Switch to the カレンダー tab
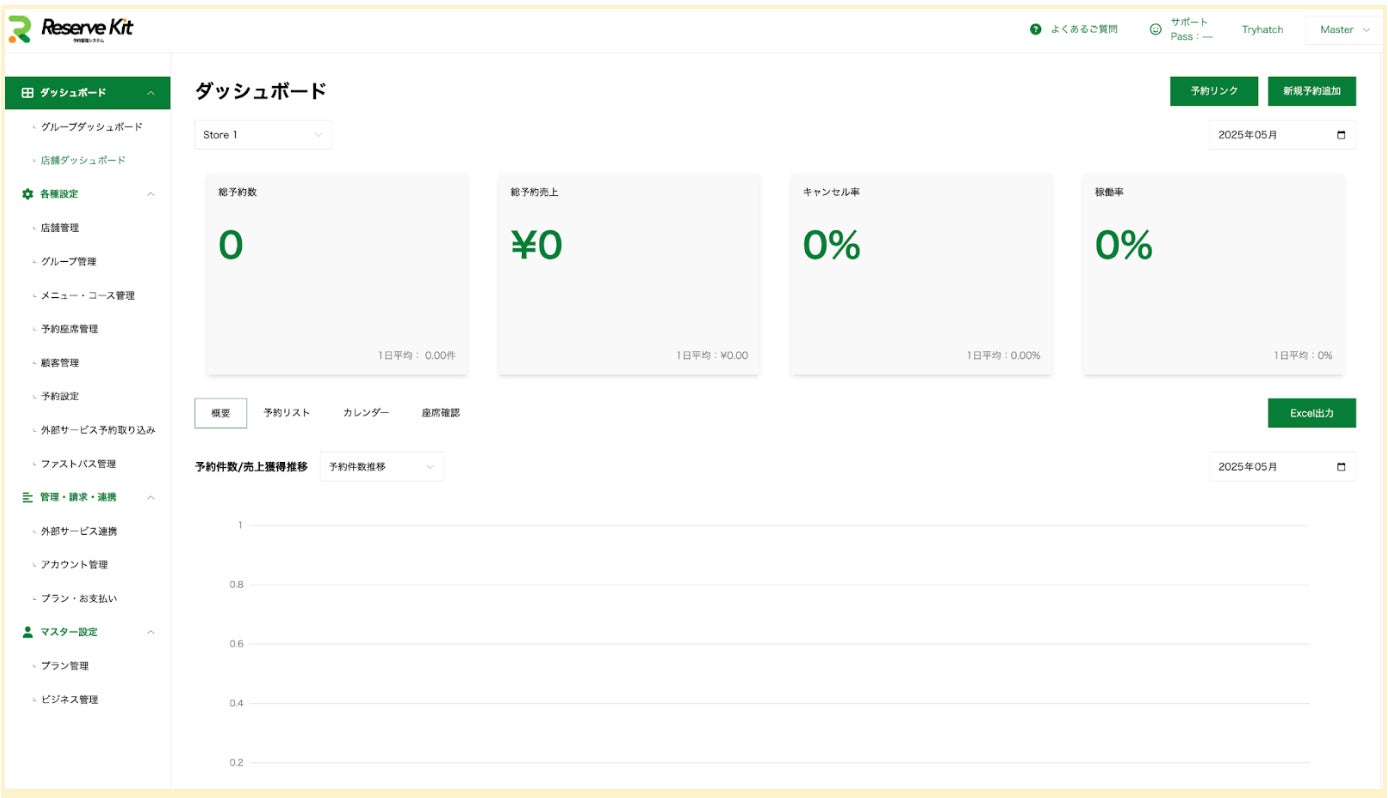Image resolution: width=1388 pixels, height=798 pixels. (x=366, y=413)
